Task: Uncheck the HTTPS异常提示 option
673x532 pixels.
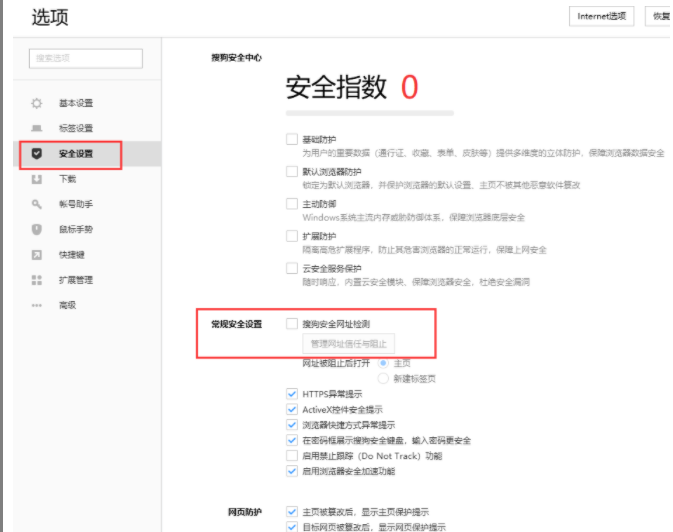Action: [292, 395]
